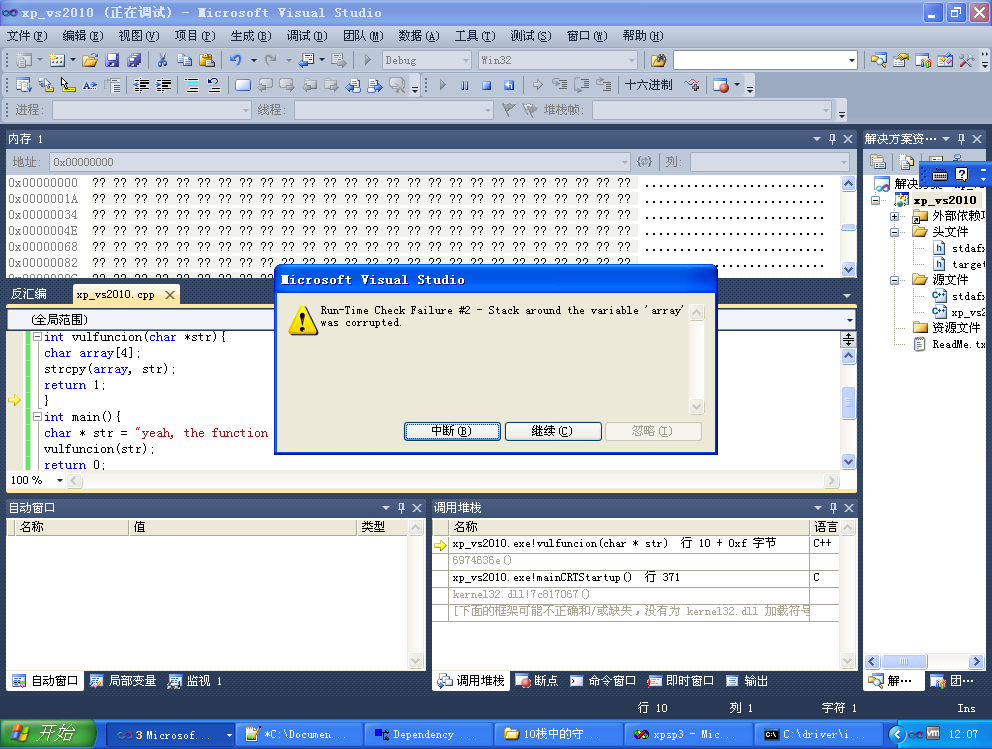Undo last action with the undo arrow
992x749 pixels.
(x=235, y=60)
